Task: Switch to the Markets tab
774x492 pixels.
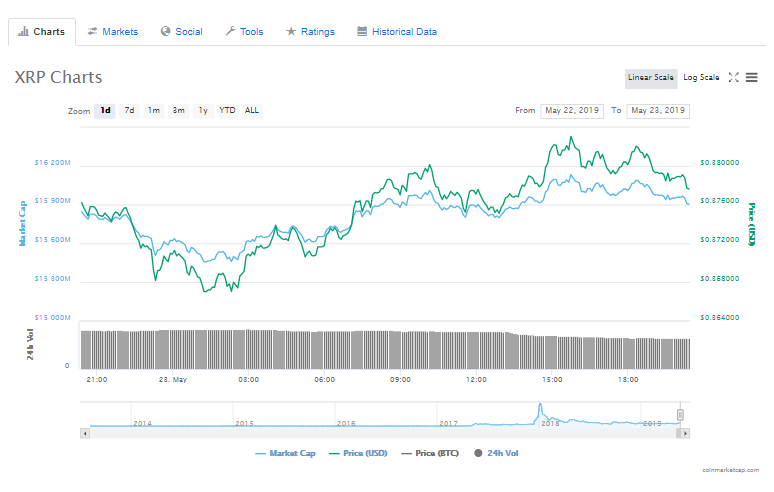Action: click(x=113, y=32)
